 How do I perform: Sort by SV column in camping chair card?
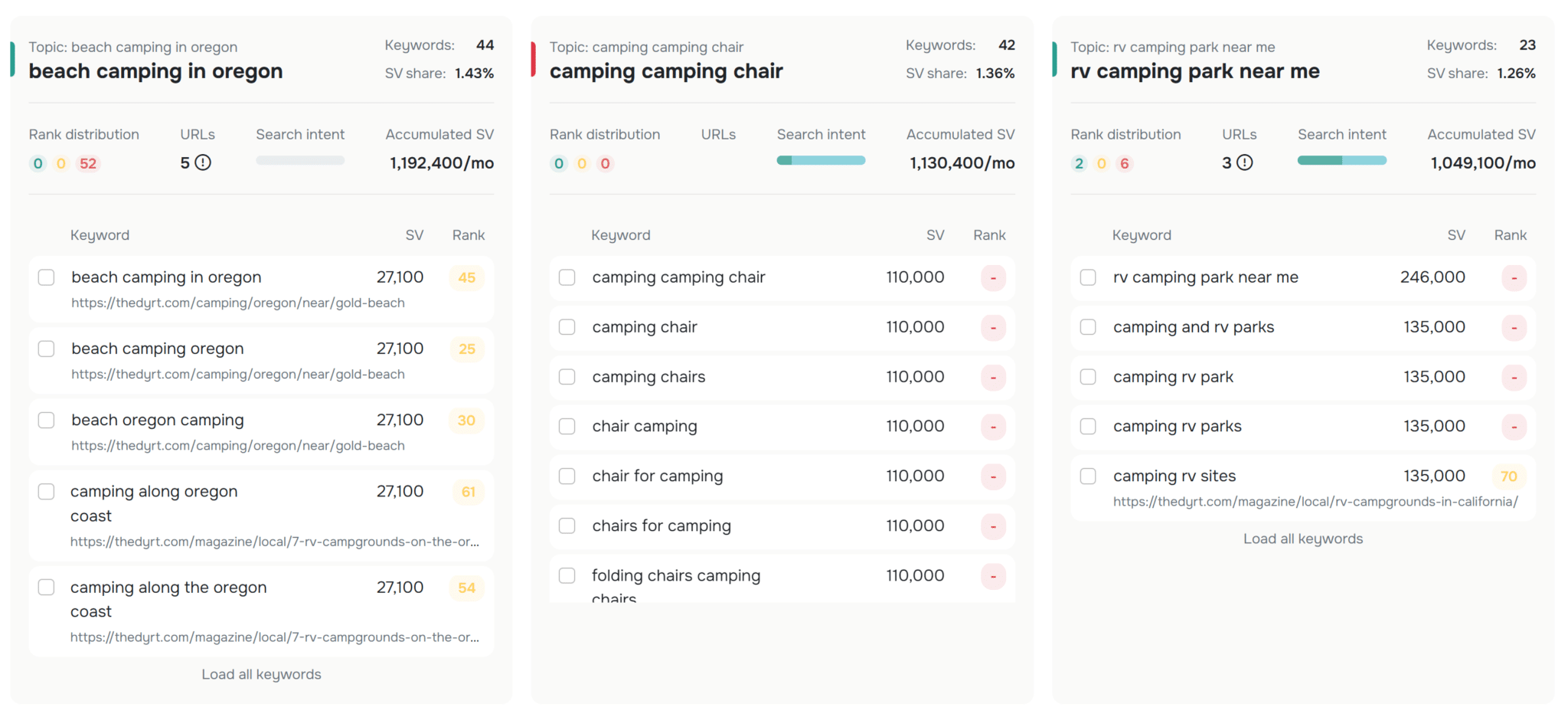pyautogui.click(x=935, y=235)
